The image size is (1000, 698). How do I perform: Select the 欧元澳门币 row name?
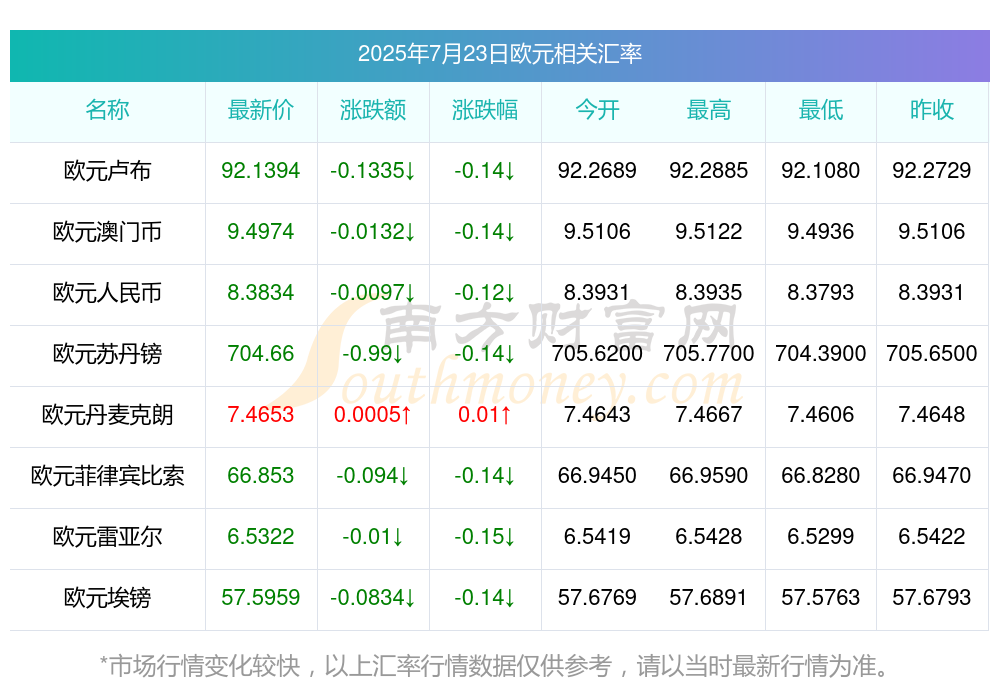point(107,232)
